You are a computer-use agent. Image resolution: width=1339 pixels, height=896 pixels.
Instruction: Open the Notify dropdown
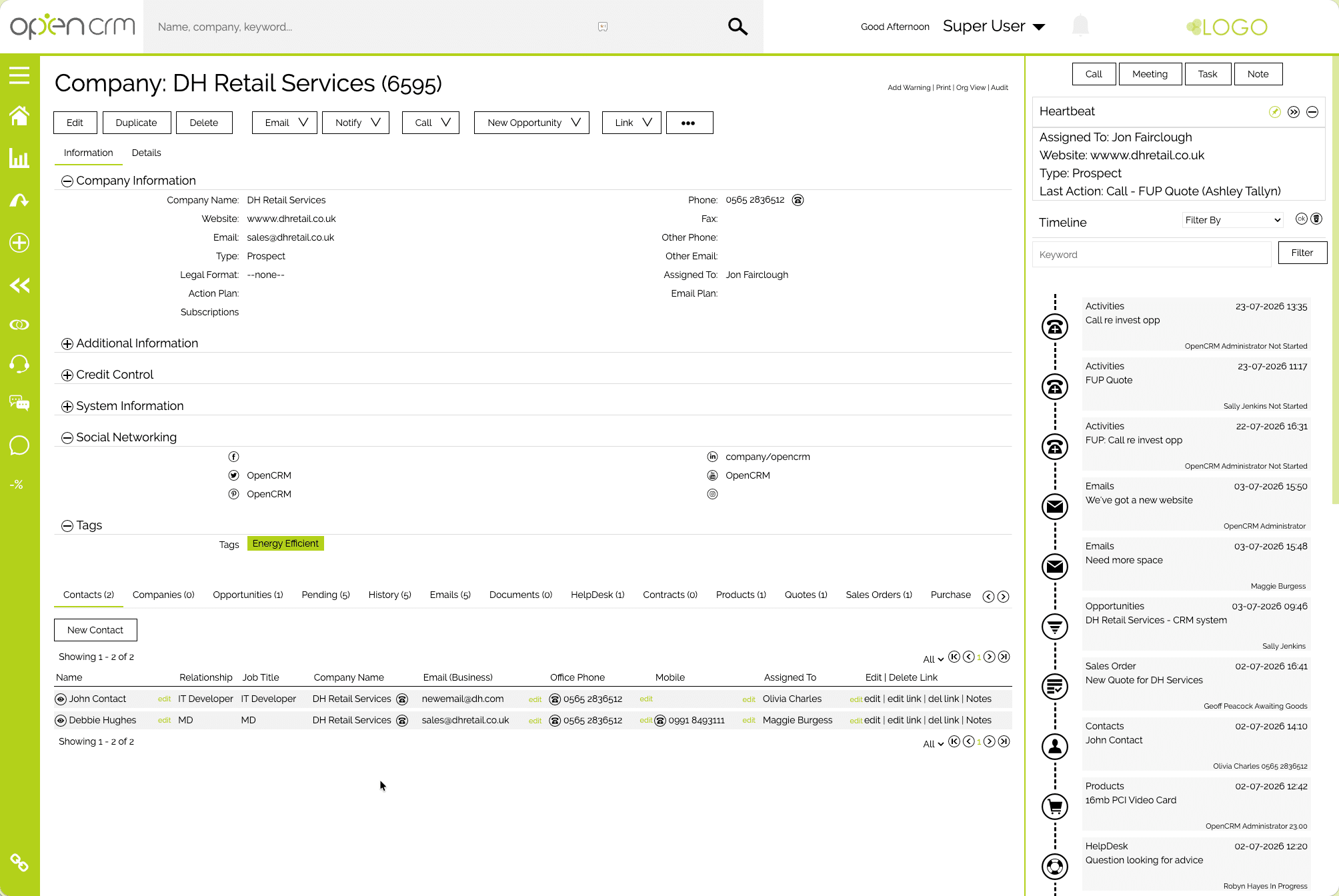356,123
